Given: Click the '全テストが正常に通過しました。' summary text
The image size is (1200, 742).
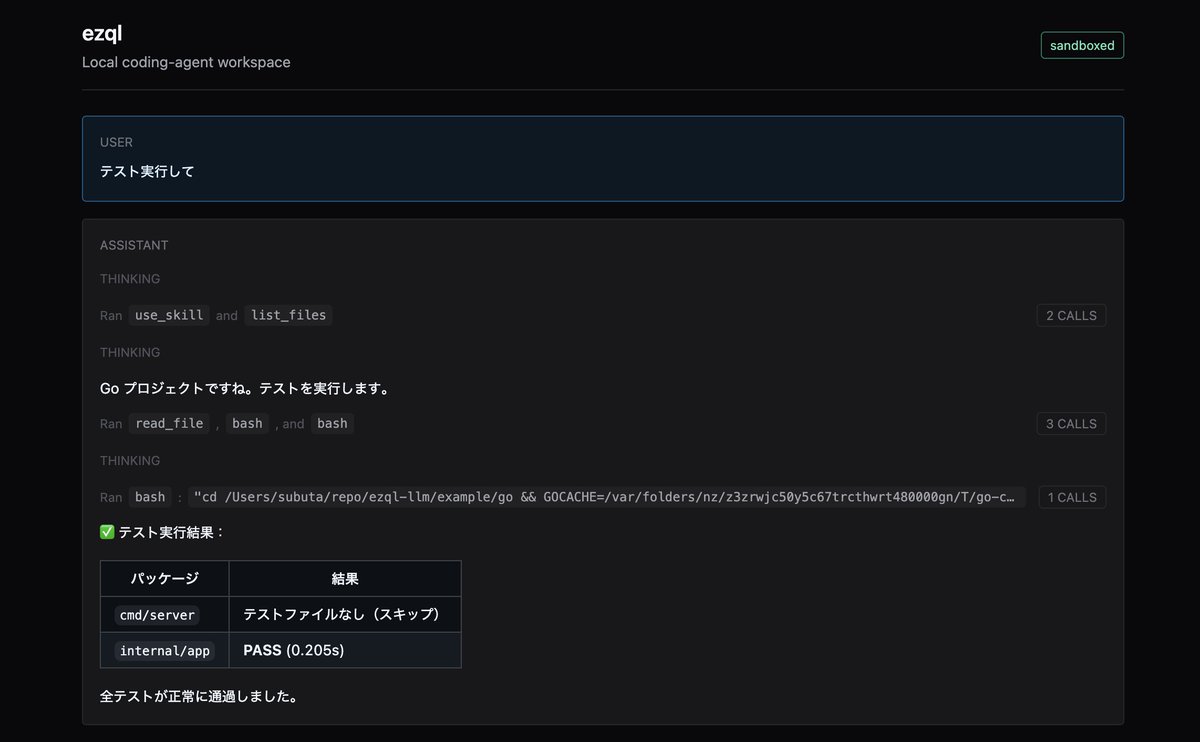Looking at the screenshot, I should click(x=199, y=695).
